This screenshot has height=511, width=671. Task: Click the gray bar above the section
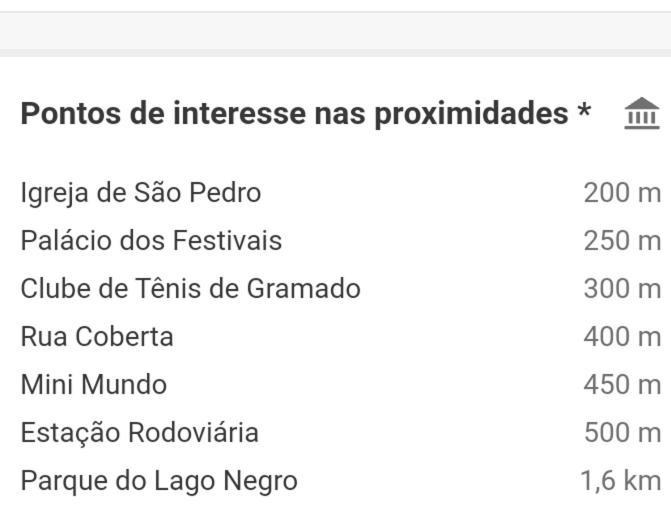(x=336, y=31)
